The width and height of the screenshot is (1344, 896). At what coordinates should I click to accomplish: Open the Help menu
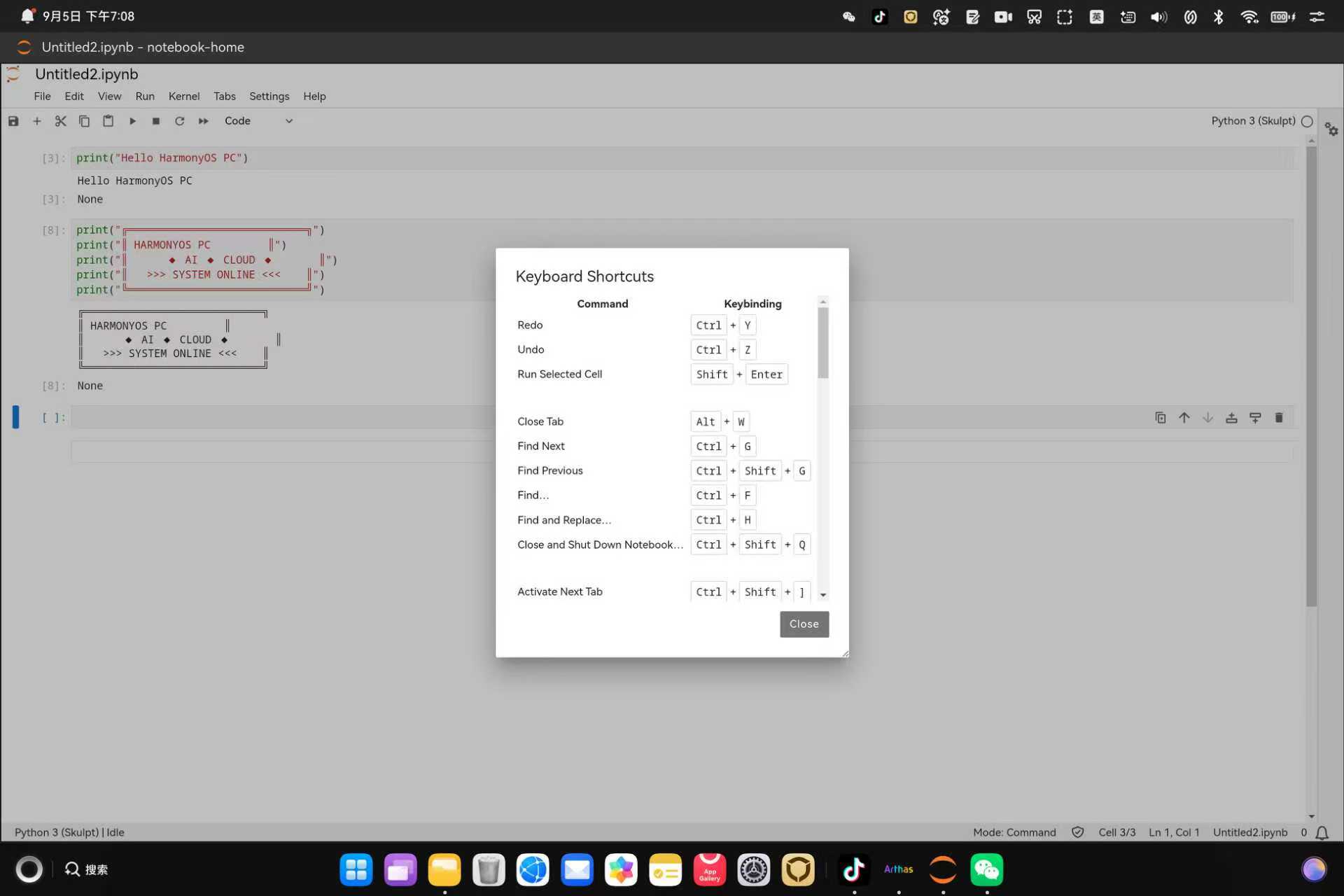pos(314,97)
